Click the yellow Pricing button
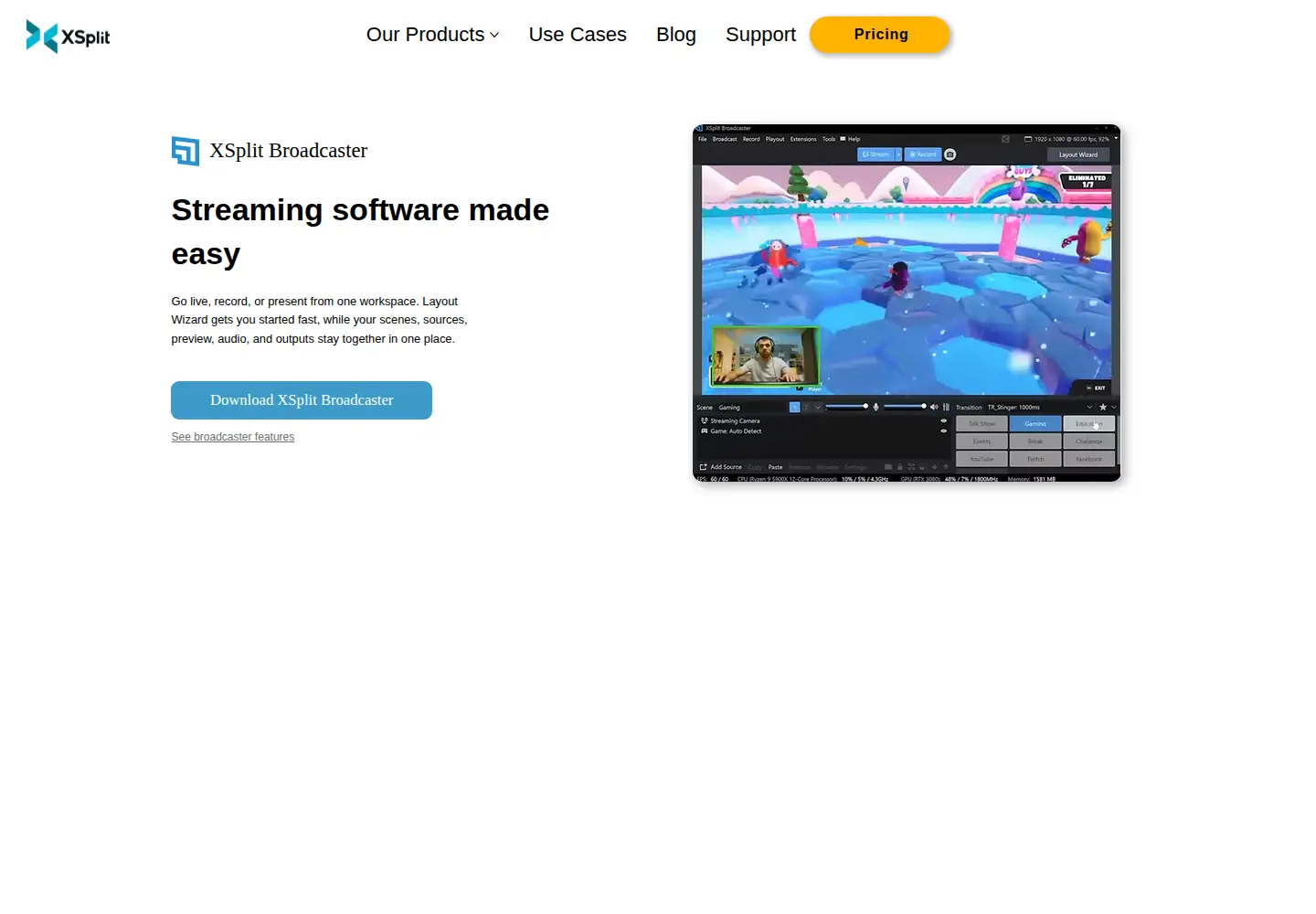 point(880,35)
